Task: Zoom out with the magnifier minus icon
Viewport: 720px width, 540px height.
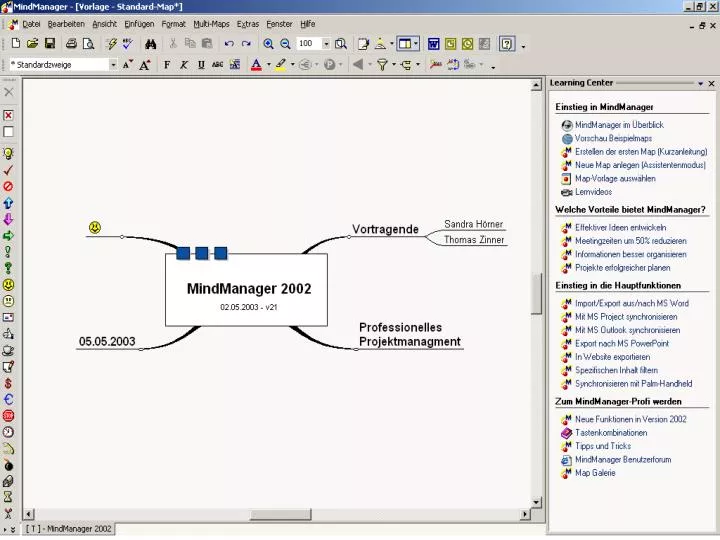Action: tap(285, 44)
